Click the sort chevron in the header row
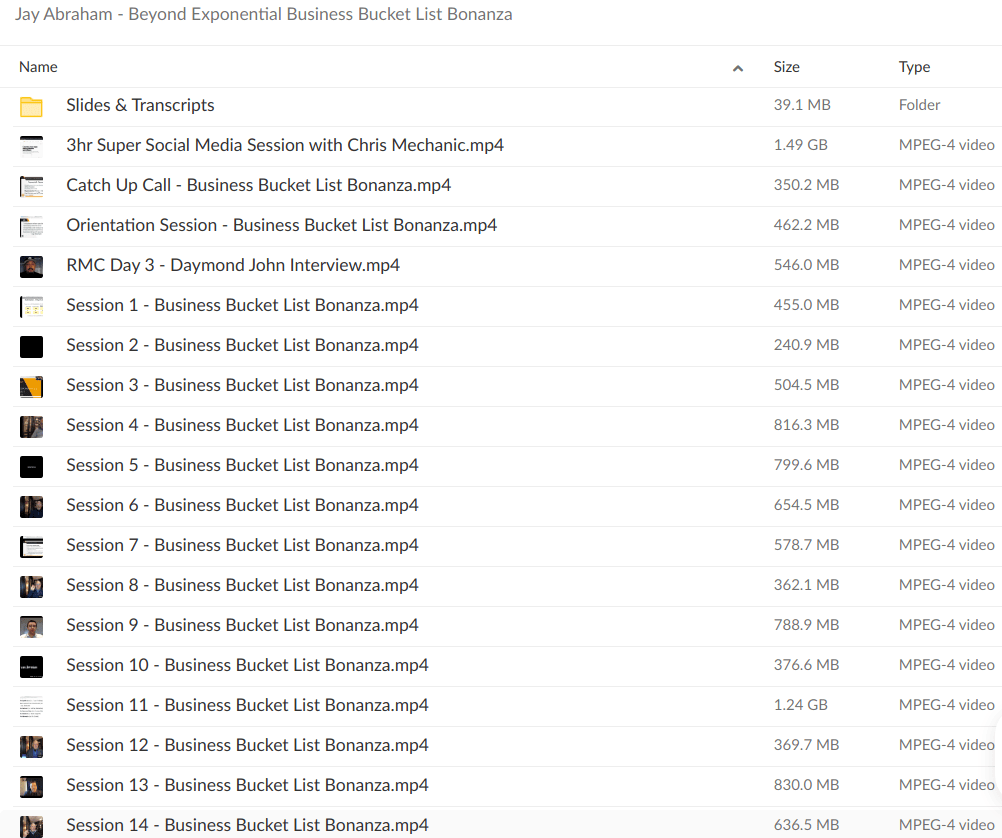The image size is (1002, 838). tap(738, 67)
